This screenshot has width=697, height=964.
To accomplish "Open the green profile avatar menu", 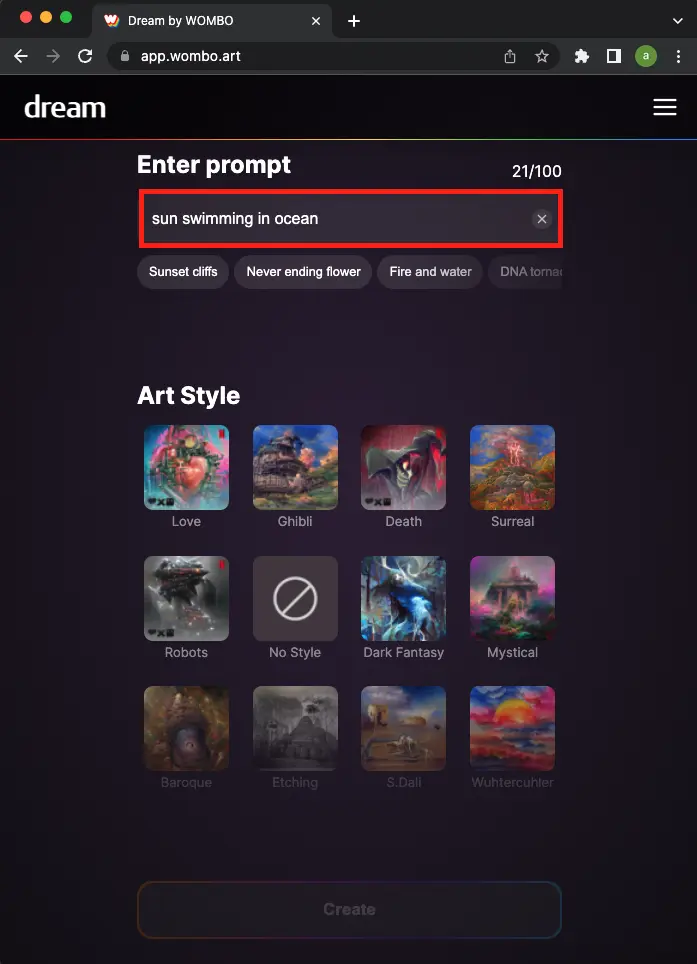I will pos(645,57).
